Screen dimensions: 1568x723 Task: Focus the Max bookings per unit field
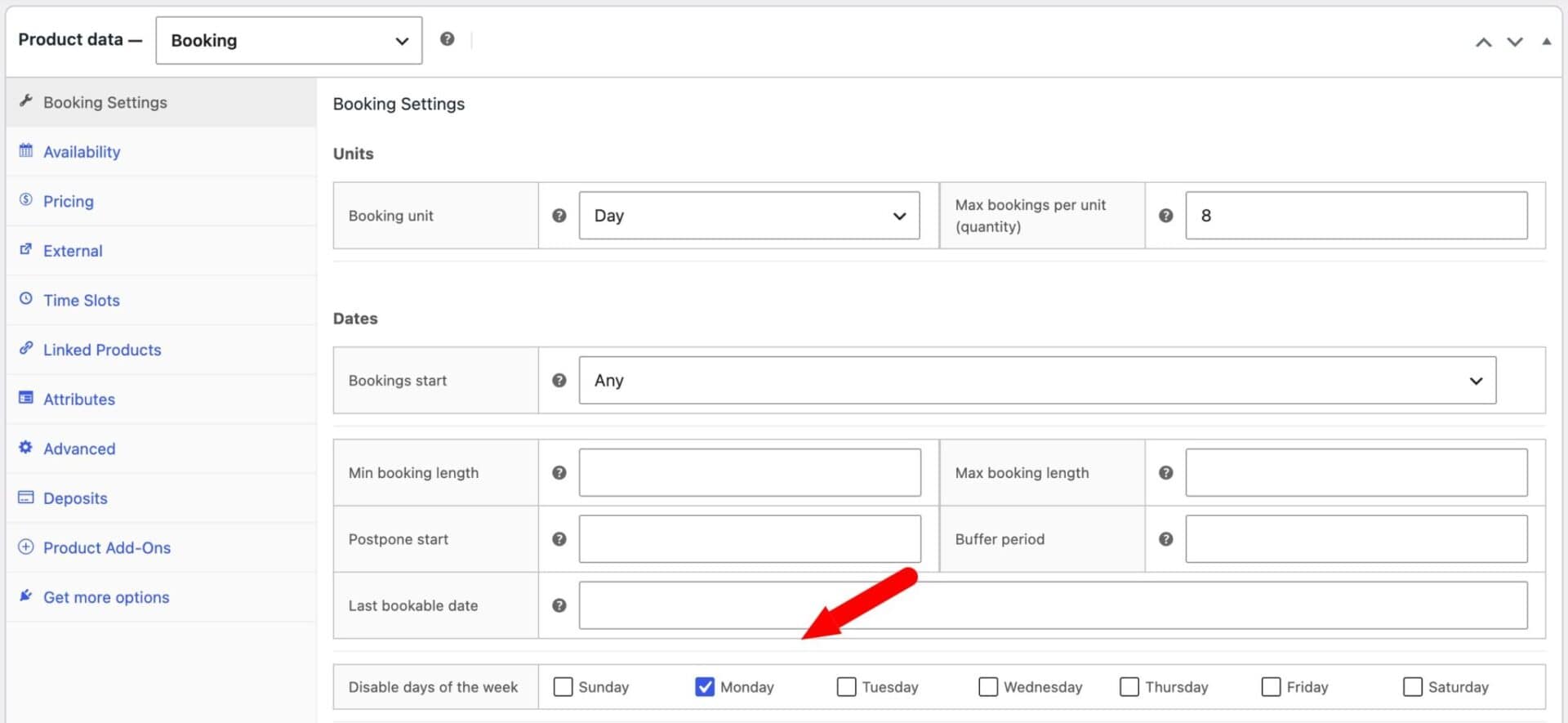coord(1356,216)
